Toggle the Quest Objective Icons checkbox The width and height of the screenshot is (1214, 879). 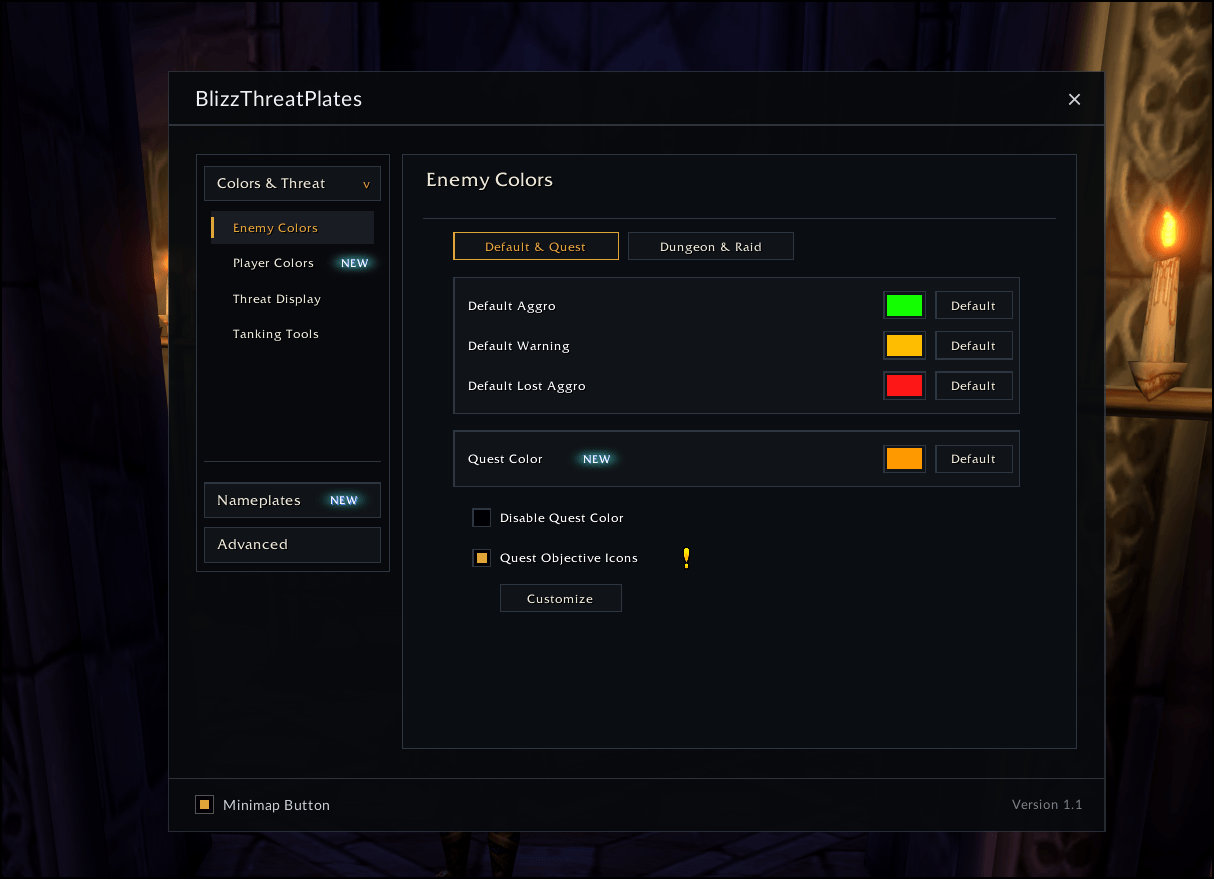[482, 558]
